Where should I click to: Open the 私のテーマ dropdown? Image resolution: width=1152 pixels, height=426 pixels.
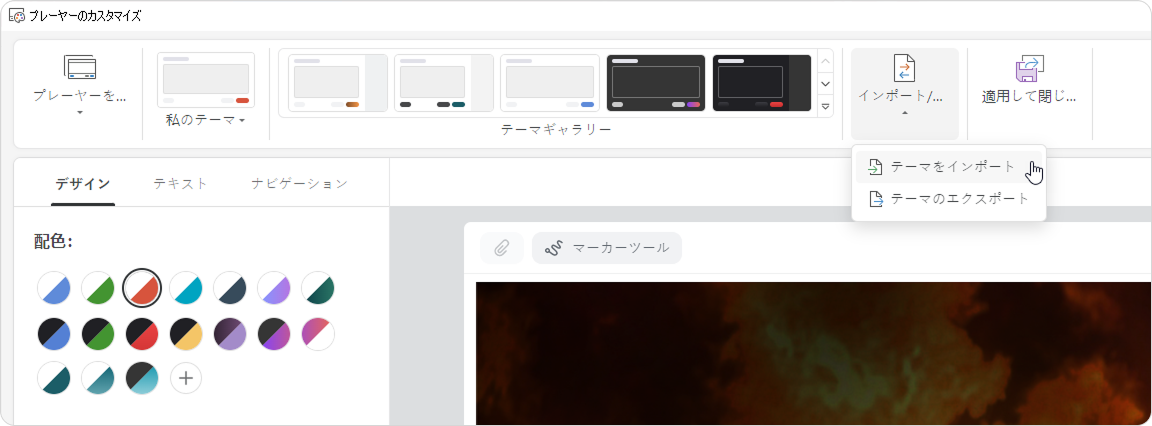click(x=206, y=120)
